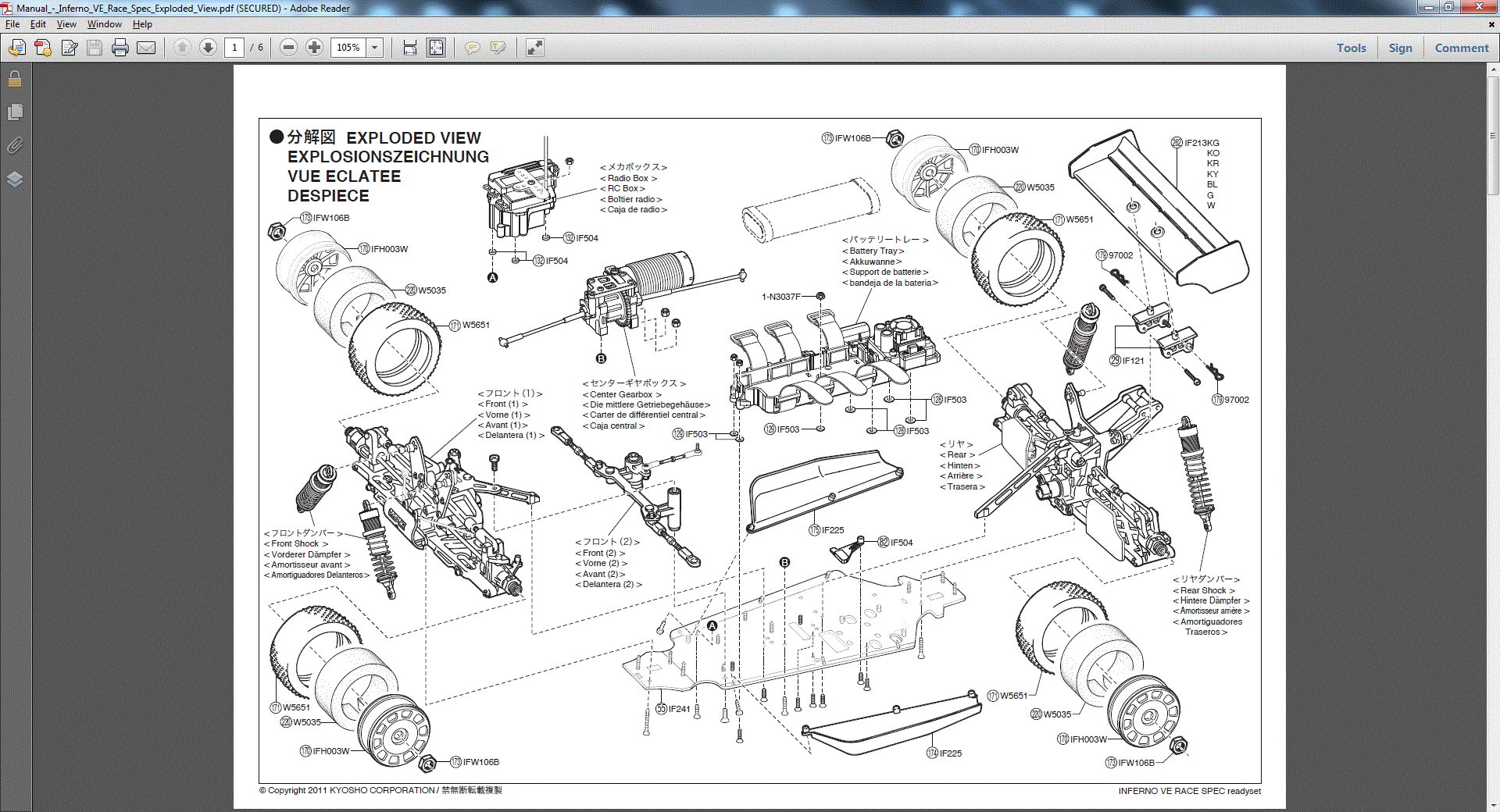Open the Window menu
Screen dimensions: 1500x812
click(104, 24)
